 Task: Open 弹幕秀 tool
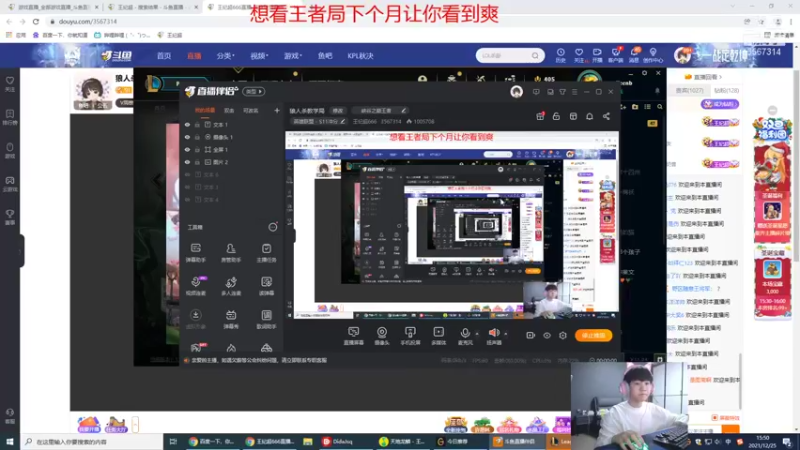pyautogui.click(x=231, y=319)
